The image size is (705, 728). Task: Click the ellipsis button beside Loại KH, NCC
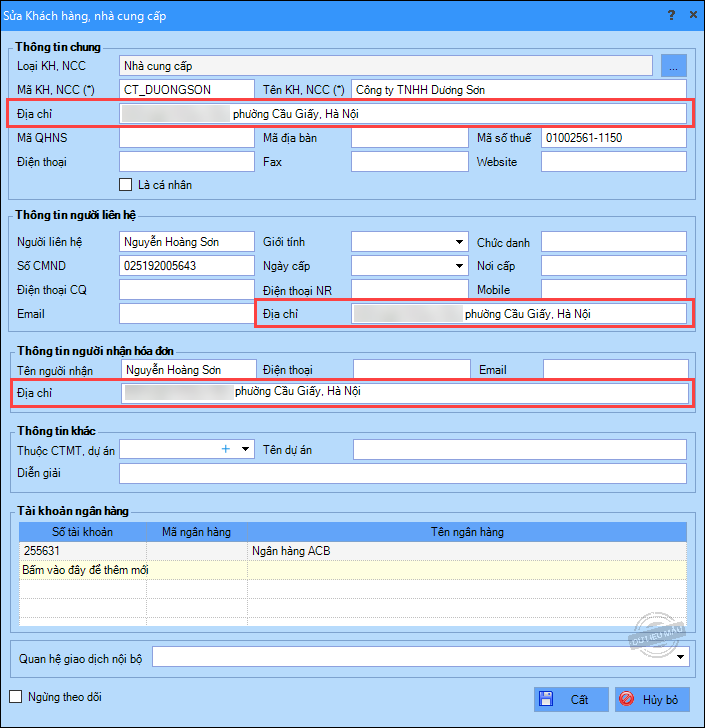click(673, 66)
